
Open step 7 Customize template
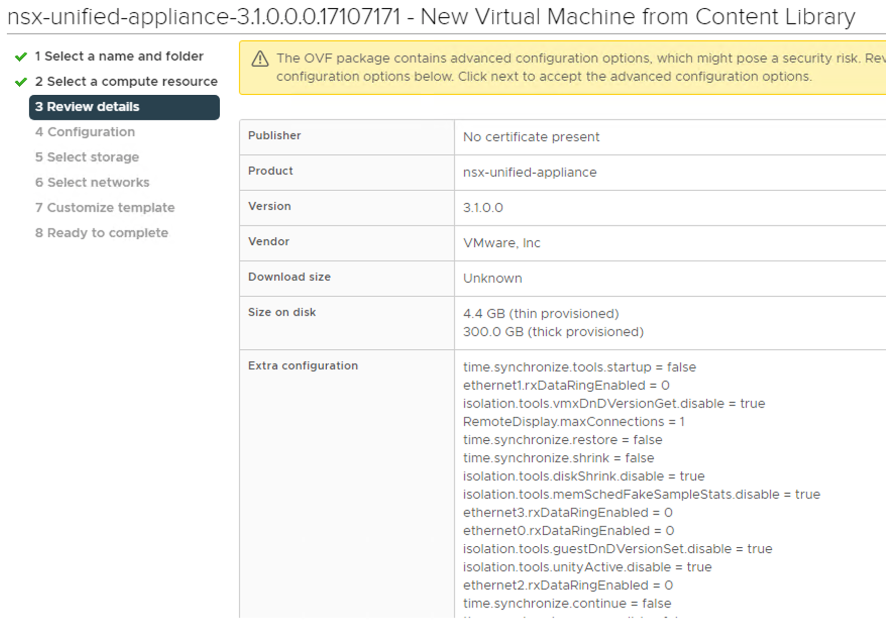pyautogui.click(x=105, y=207)
